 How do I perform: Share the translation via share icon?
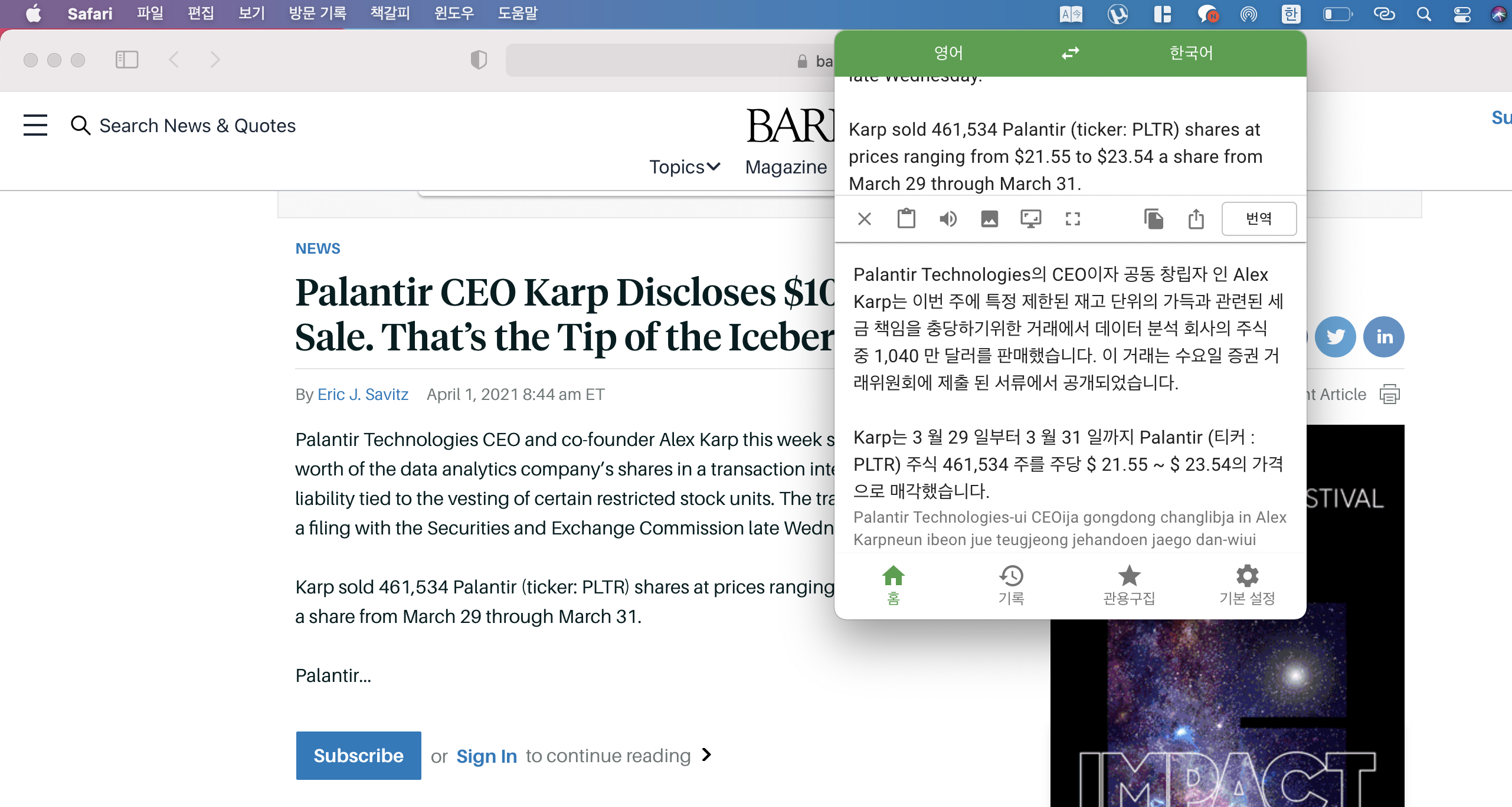[1196, 219]
